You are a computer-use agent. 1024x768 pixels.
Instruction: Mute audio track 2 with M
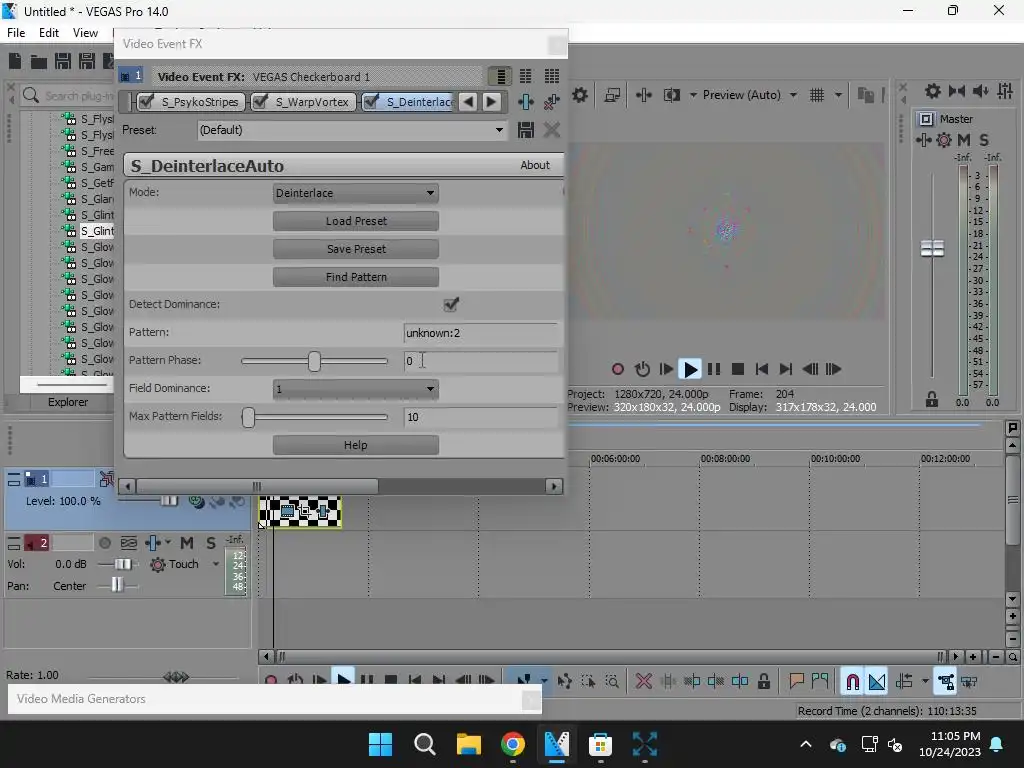pos(187,543)
